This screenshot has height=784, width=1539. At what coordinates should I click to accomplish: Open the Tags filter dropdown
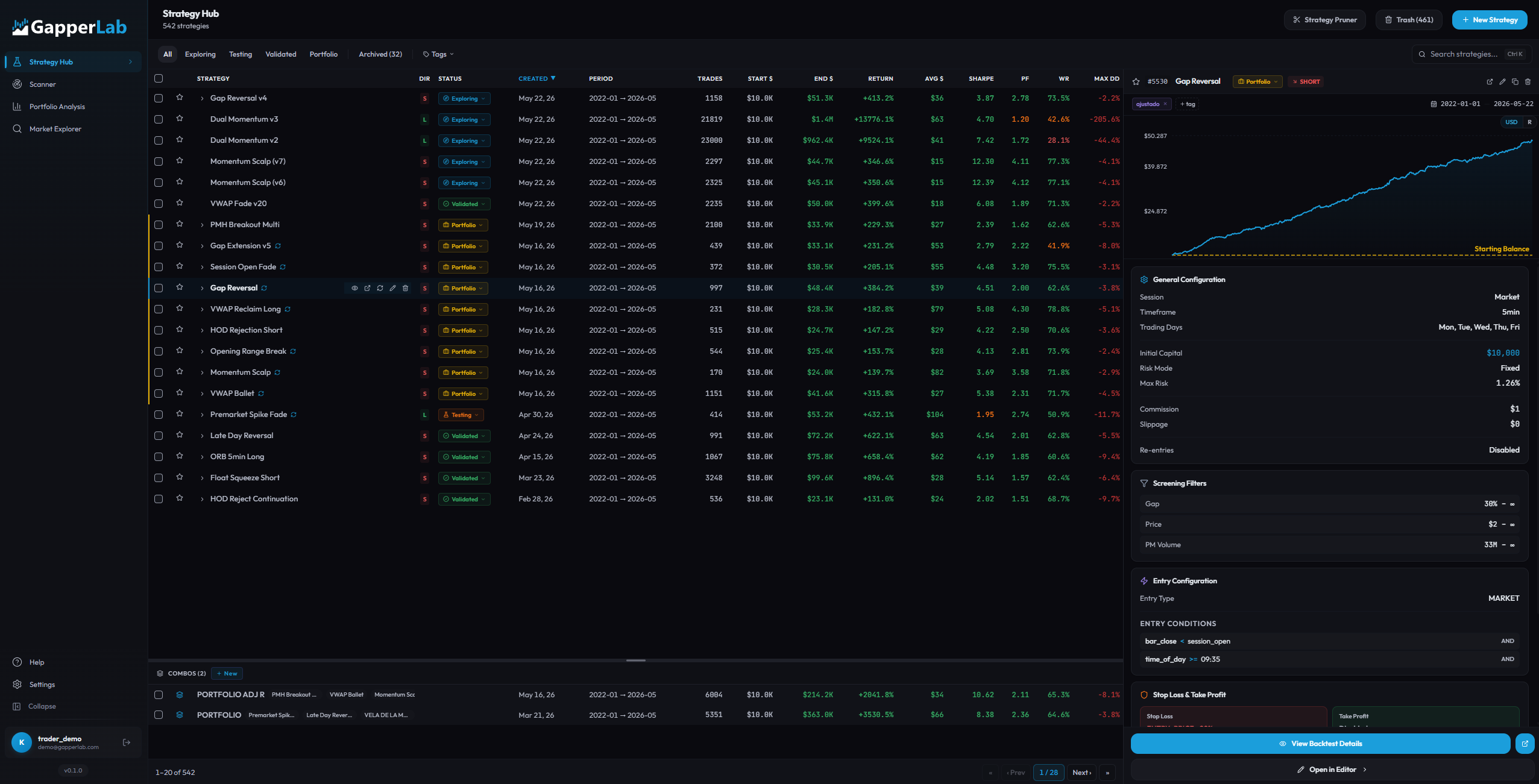click(438, 54)
